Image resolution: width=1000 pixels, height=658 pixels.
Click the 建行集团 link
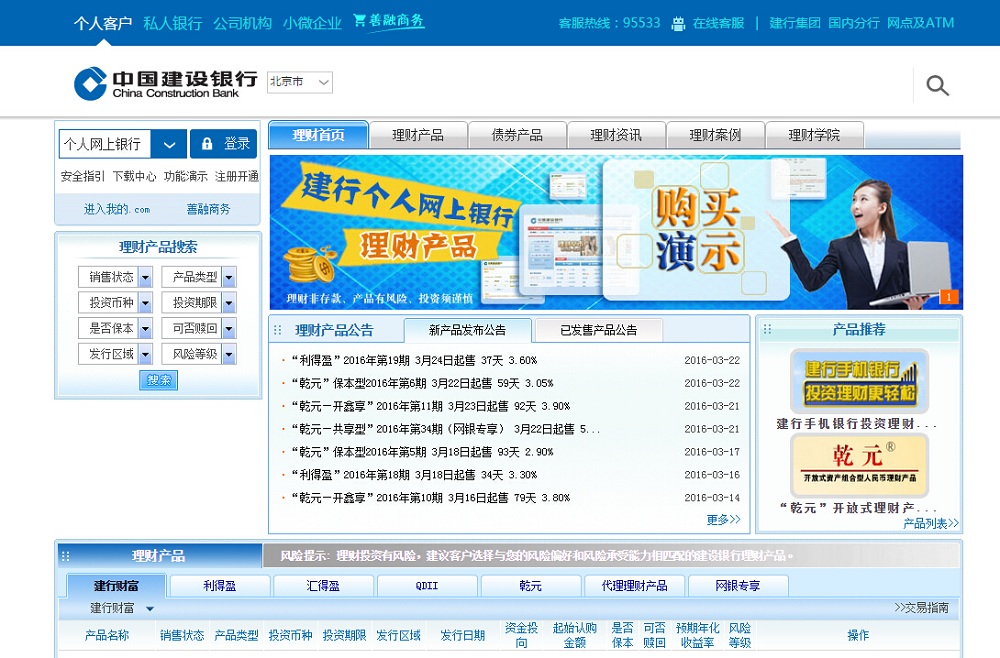tap(795, 23)
